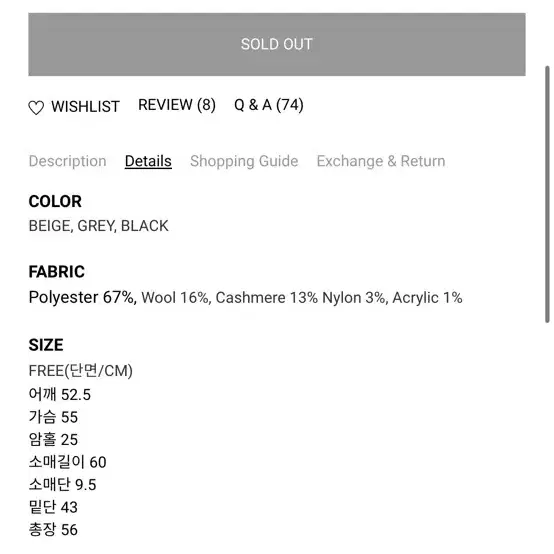Viewport: 554px width, 554px height.
Task: Click the COLOR heading
Action: pos(55,201)
